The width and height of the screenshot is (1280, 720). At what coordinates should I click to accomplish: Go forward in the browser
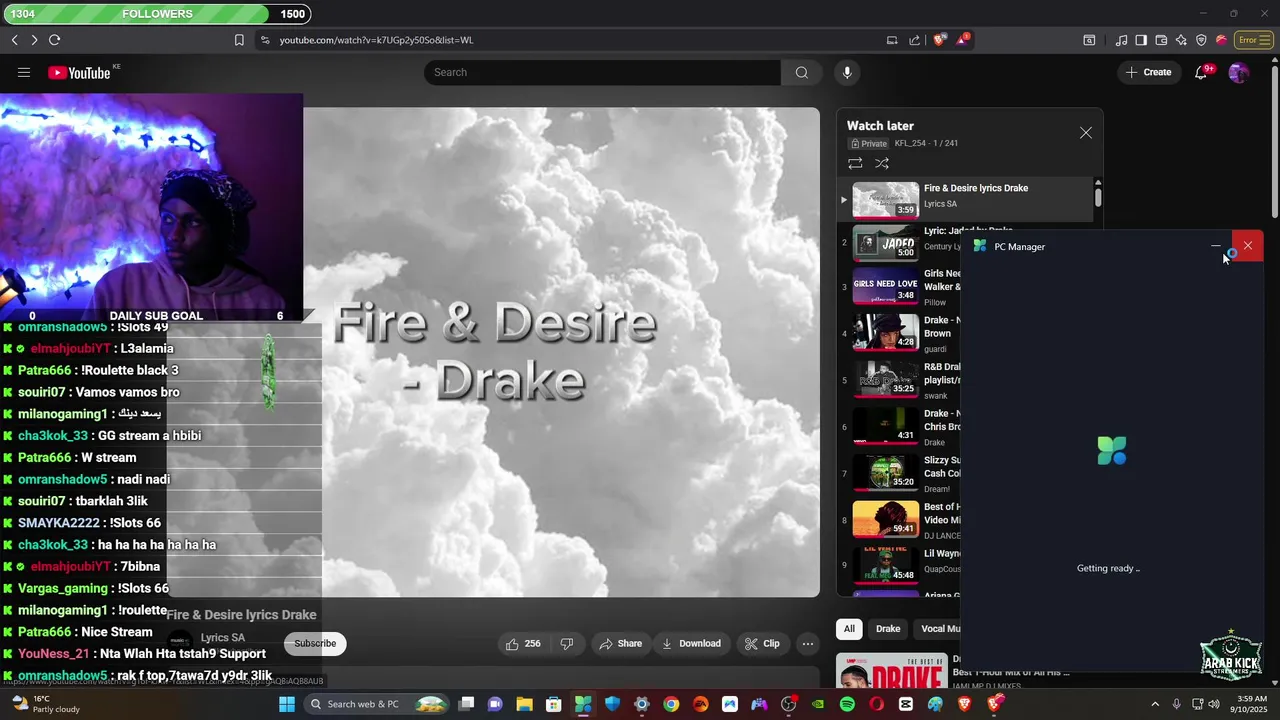coord(34,40)
